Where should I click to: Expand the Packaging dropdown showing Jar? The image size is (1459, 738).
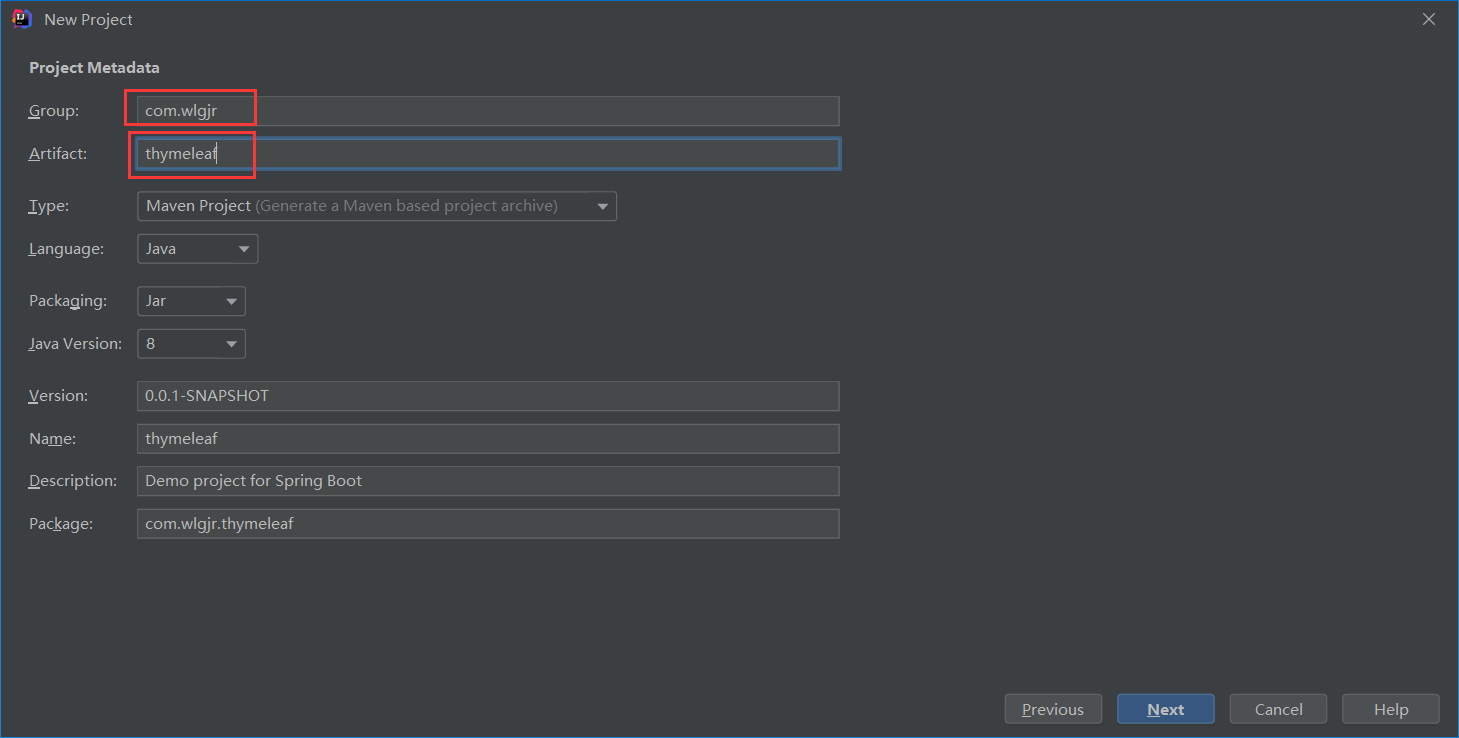(x=191, y=301)
